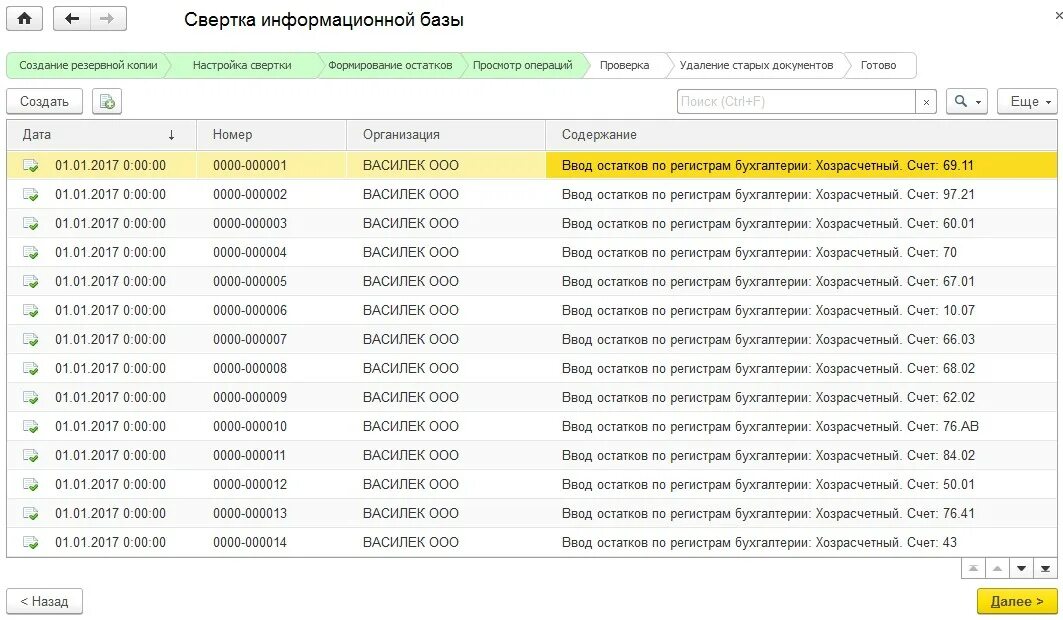Select the Настройка свертки step
Screen dimensions: 1063x620
coord(242,66)
